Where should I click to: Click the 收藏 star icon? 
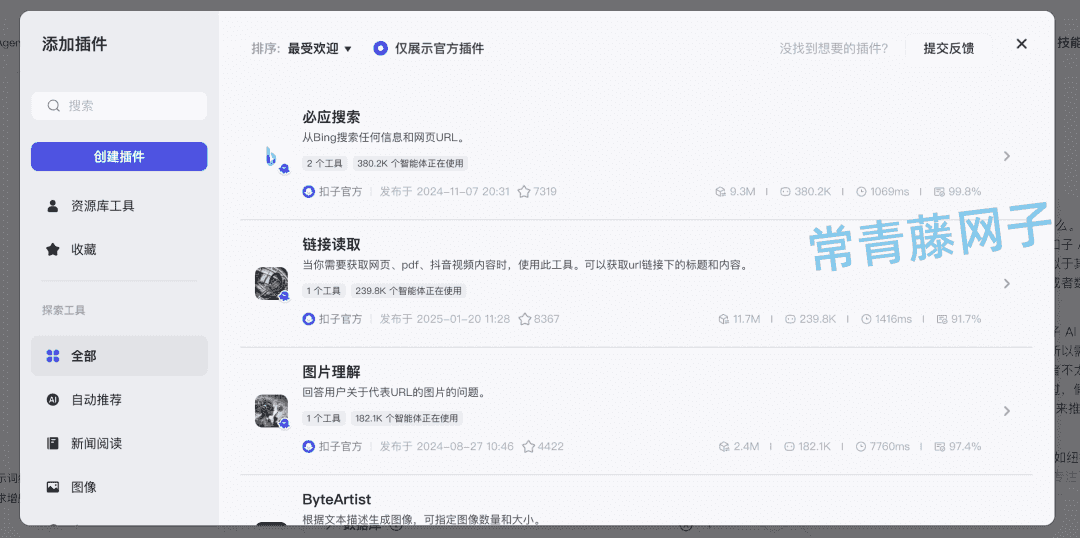point(53,249)
